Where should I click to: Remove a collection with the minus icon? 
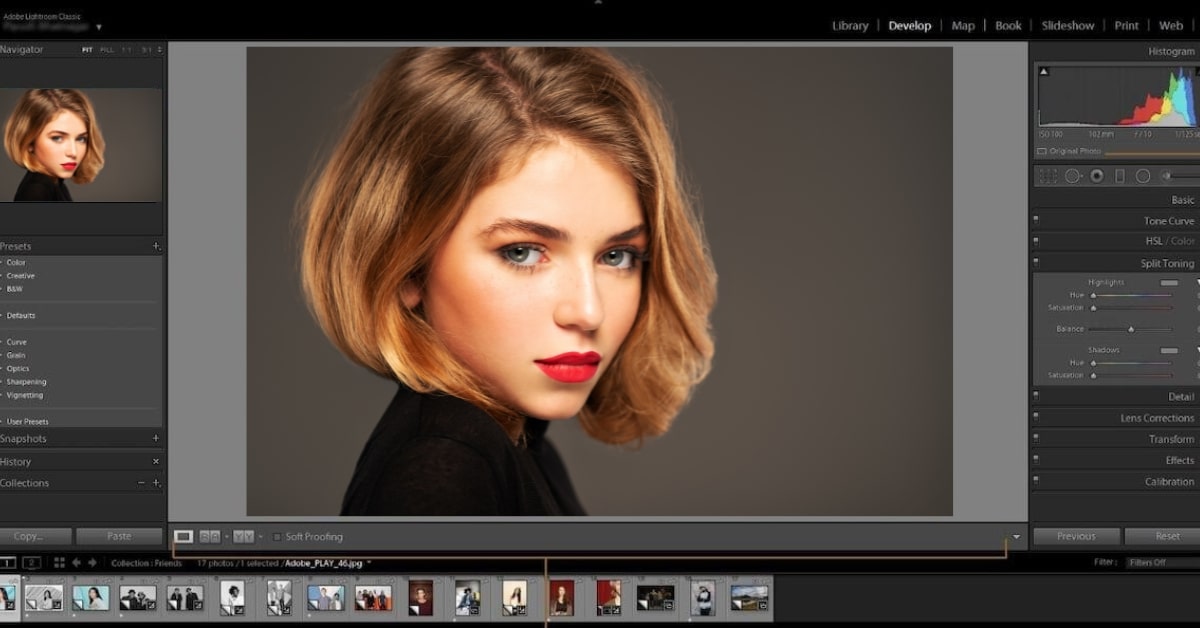tap(141, 483)
